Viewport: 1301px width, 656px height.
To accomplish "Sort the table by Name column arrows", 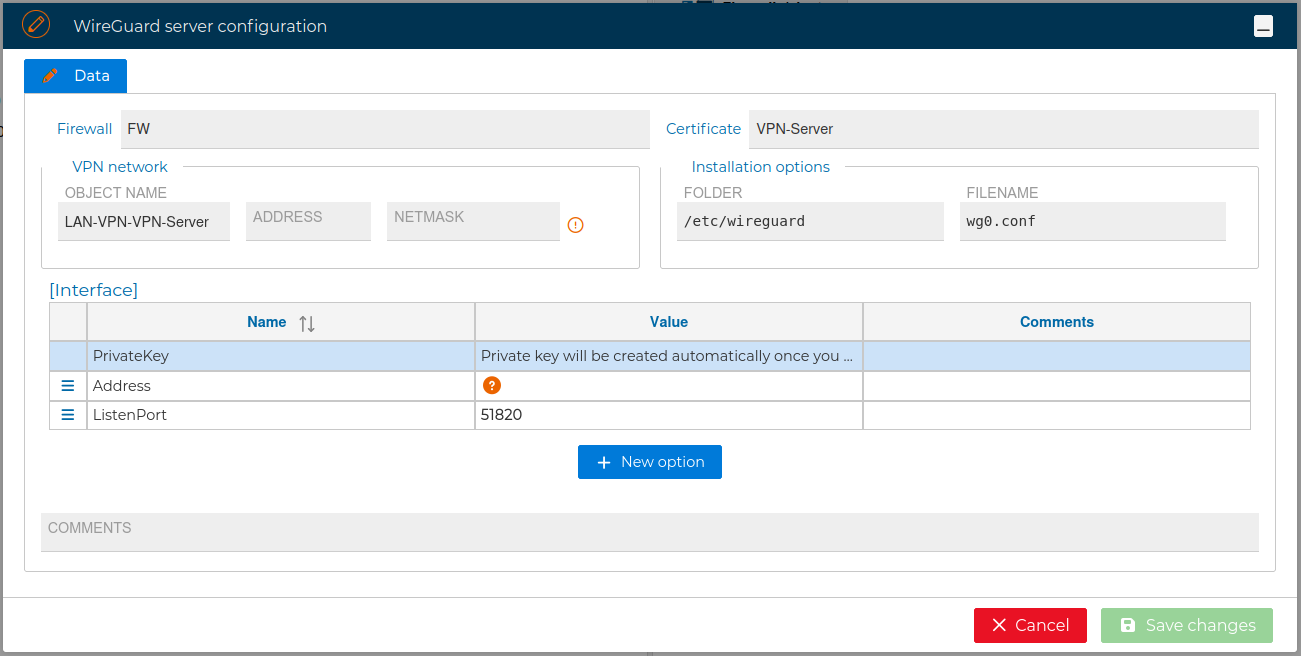I will coord(307,323).
